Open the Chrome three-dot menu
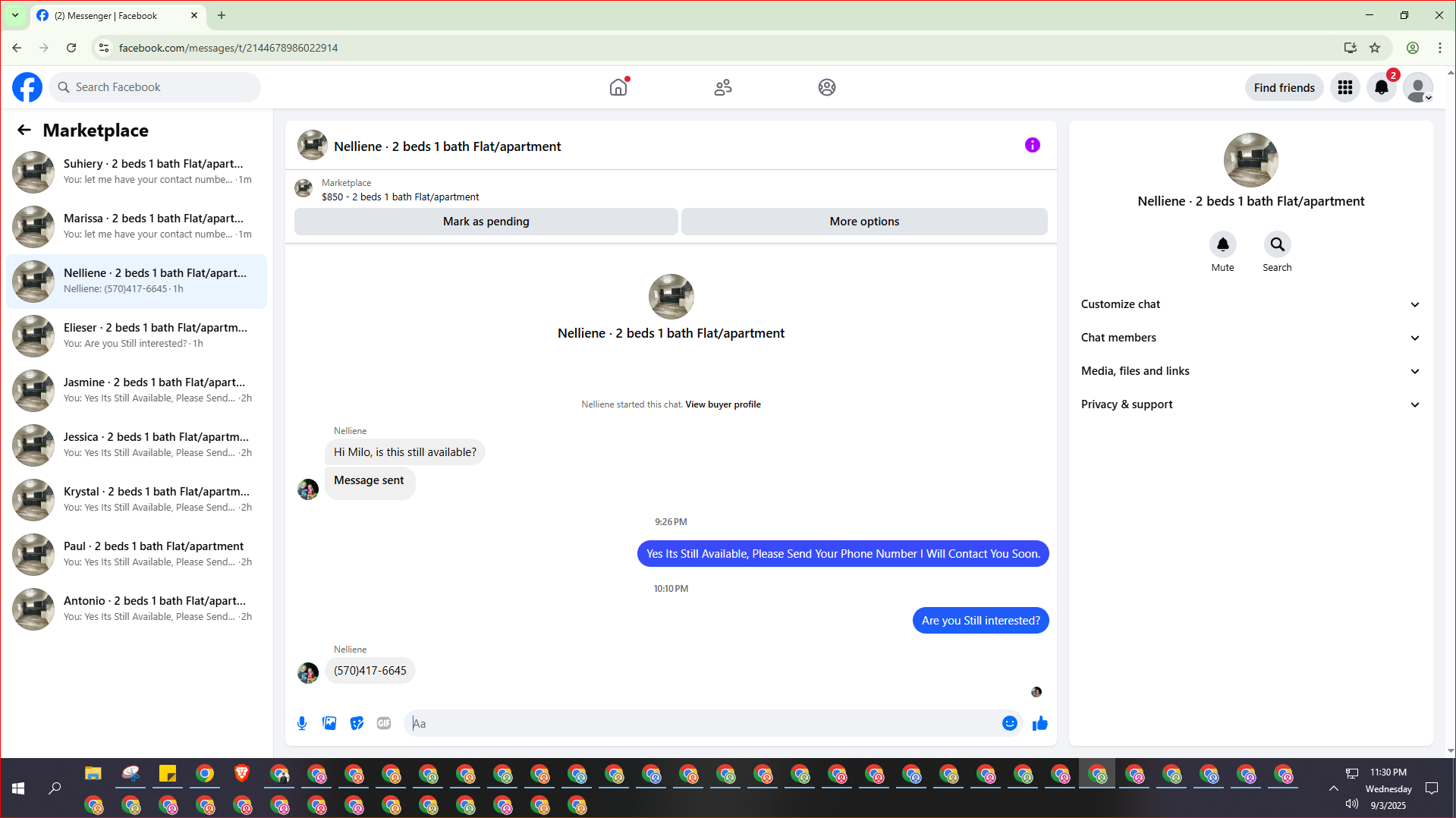Image resolution: width=1456 pixels, height=818 pixels. click(x=1440, y=48)
